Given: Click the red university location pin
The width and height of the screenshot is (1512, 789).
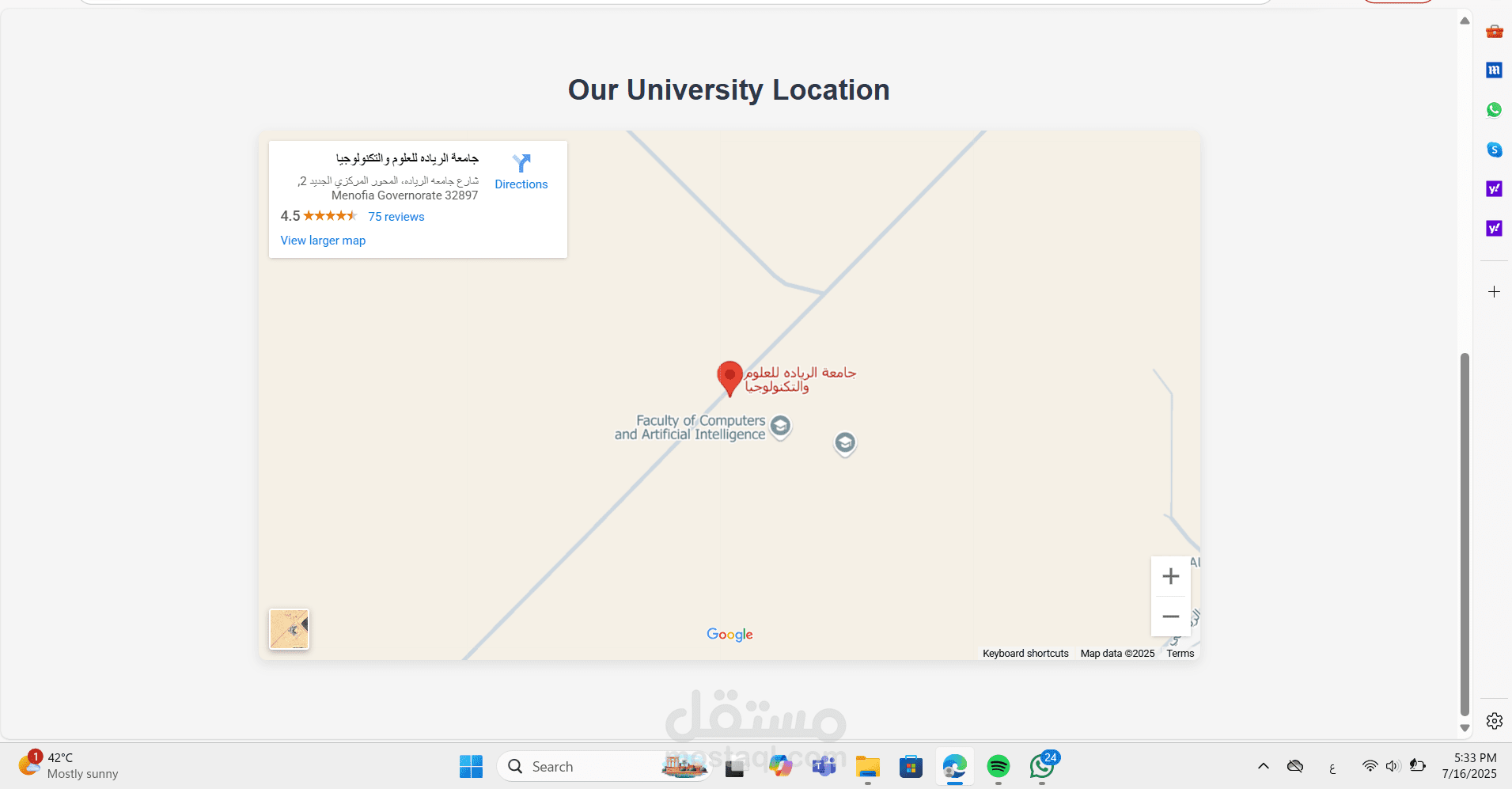Looking at the screenshot, I should pyautogui.click(x=729, y=378).
